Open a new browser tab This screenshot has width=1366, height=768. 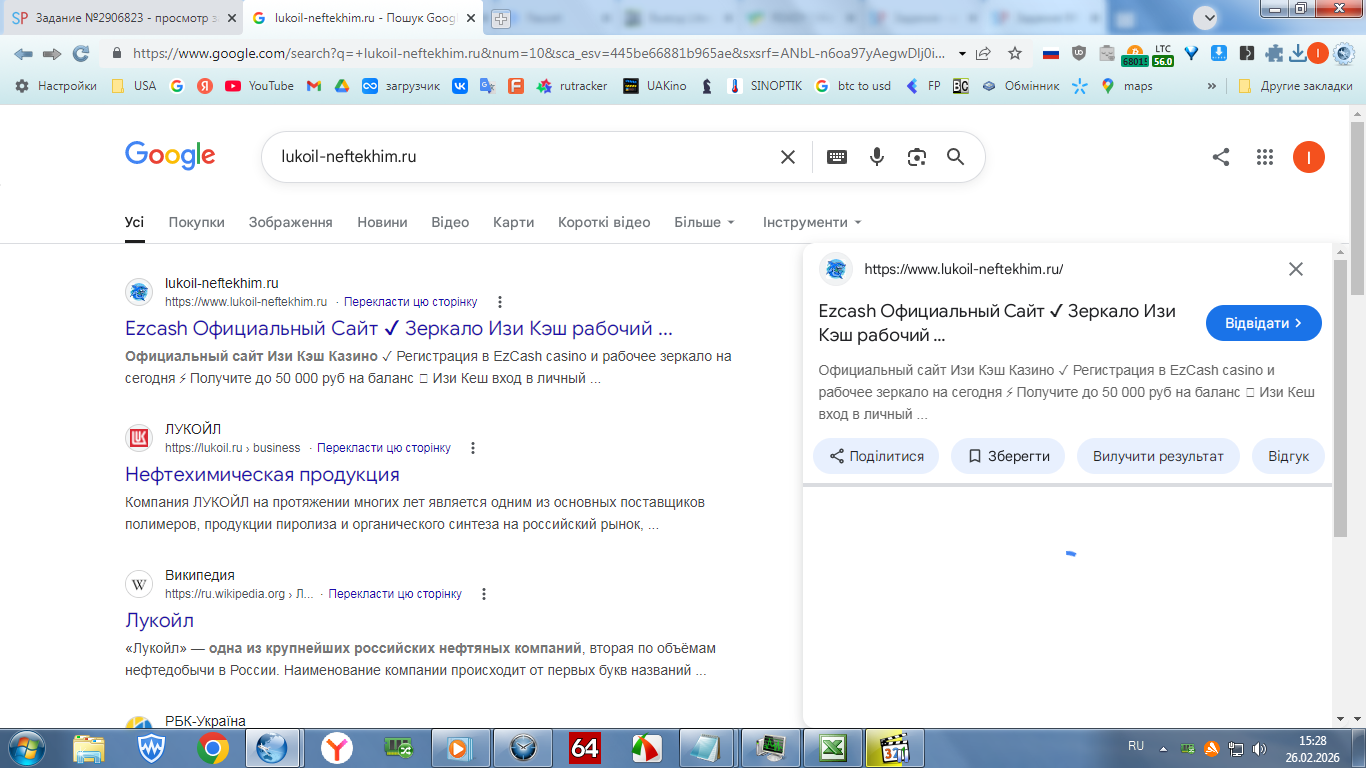point(501,18)
